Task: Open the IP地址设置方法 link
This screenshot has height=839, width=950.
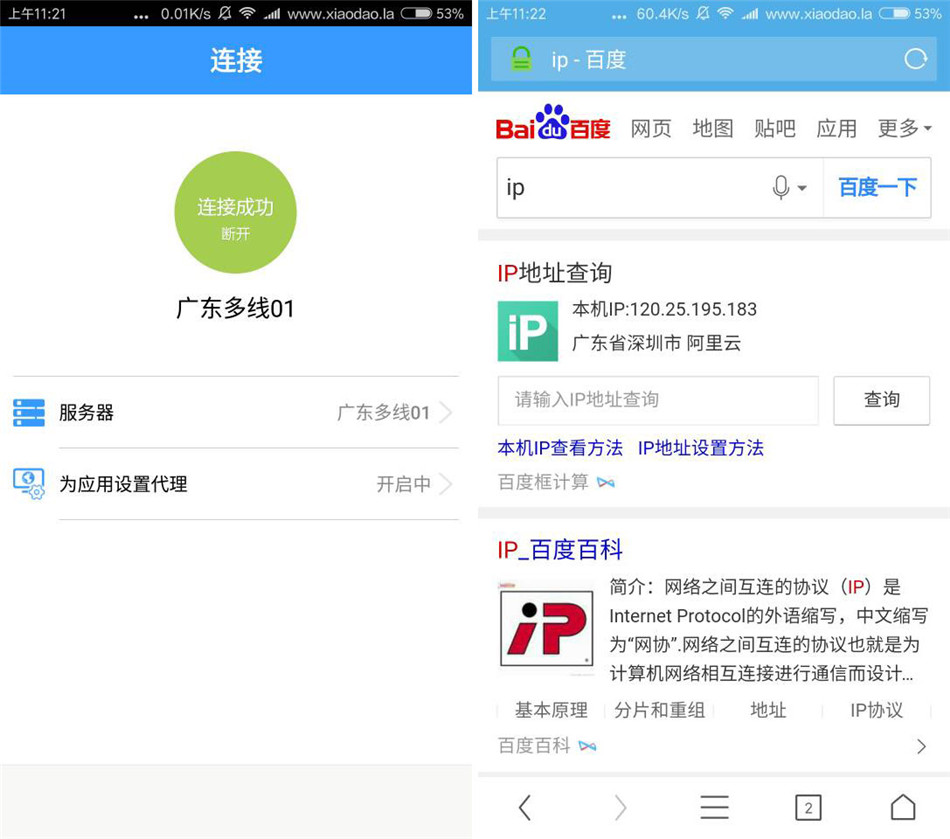Action: click(700, 448)
